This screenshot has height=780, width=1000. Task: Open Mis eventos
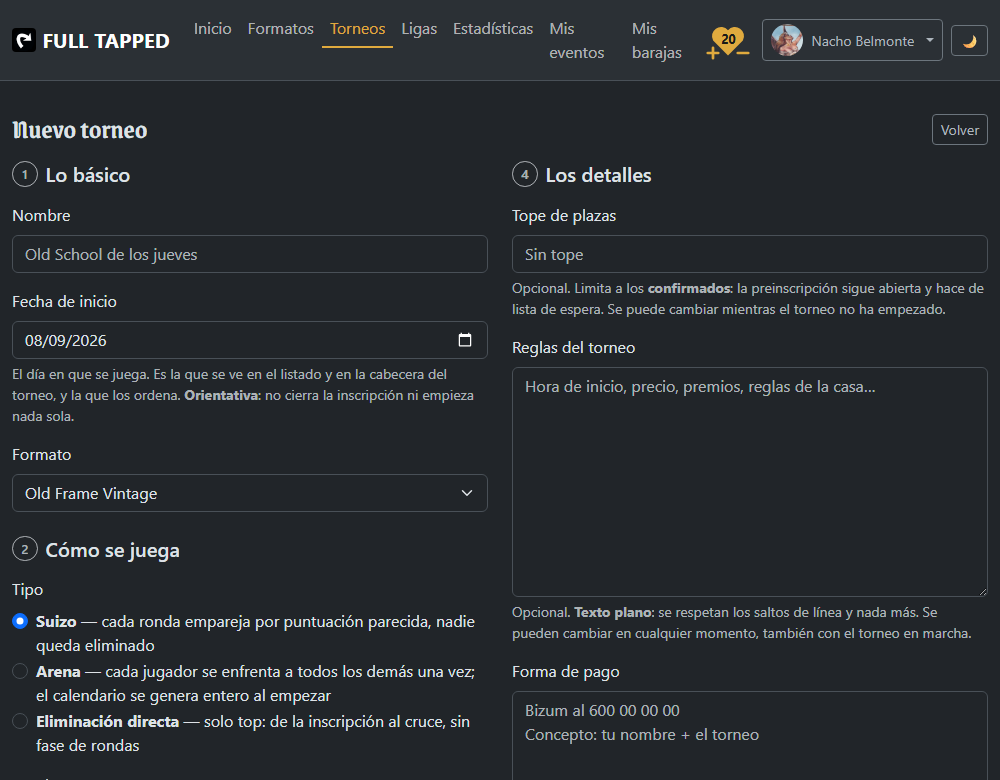click(577, 40)
